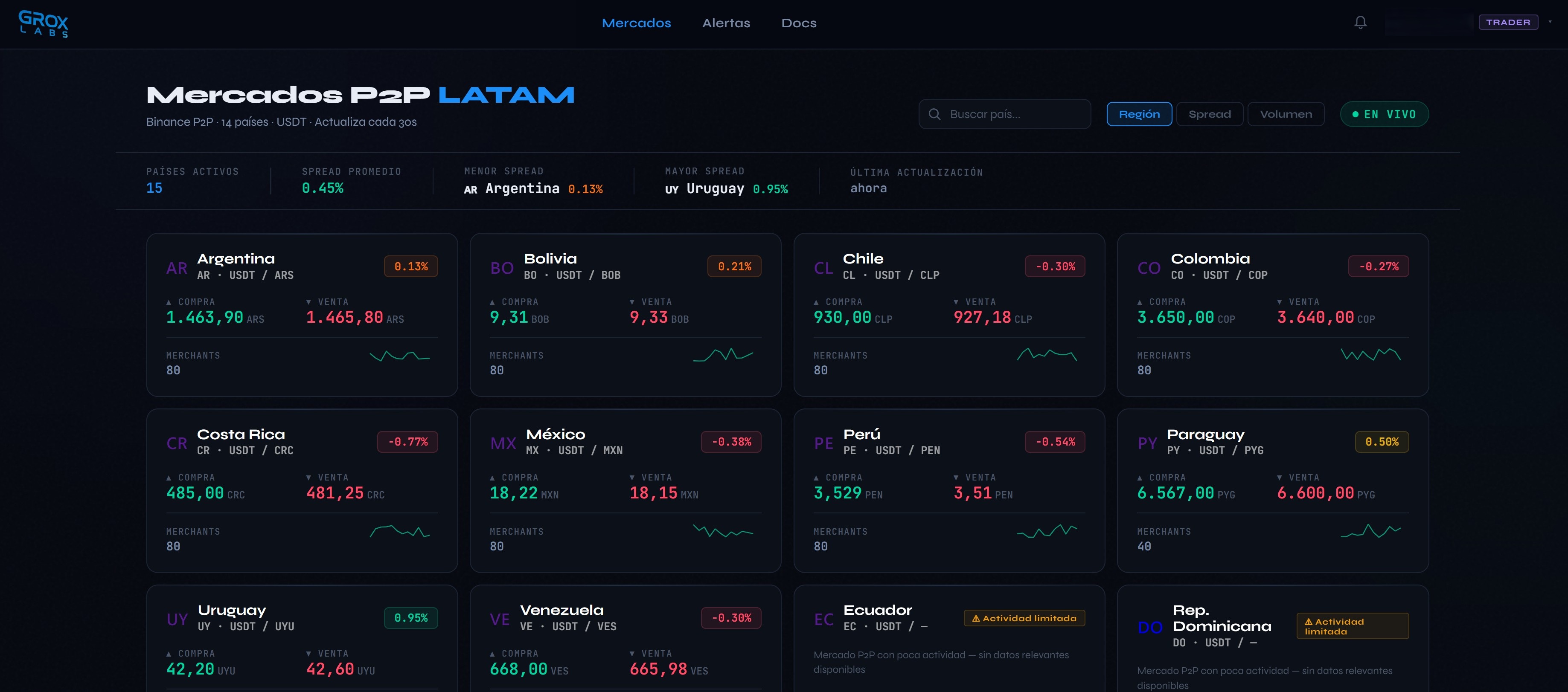The width and height of the screenshot is (1568, 692).
Task: Toggle EN VIVO live updates
Action: (1384, 114)
